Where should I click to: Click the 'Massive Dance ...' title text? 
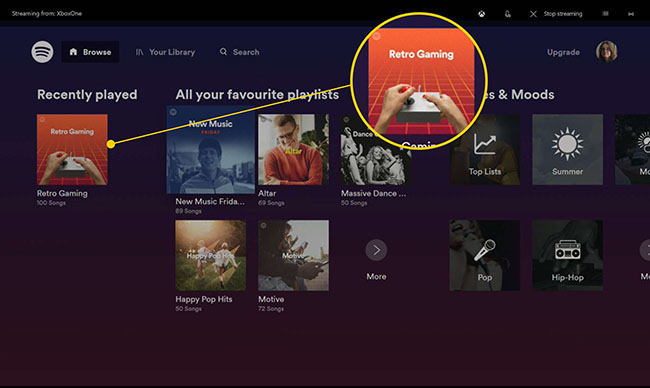pyautogui.click(x=374, y=193)
